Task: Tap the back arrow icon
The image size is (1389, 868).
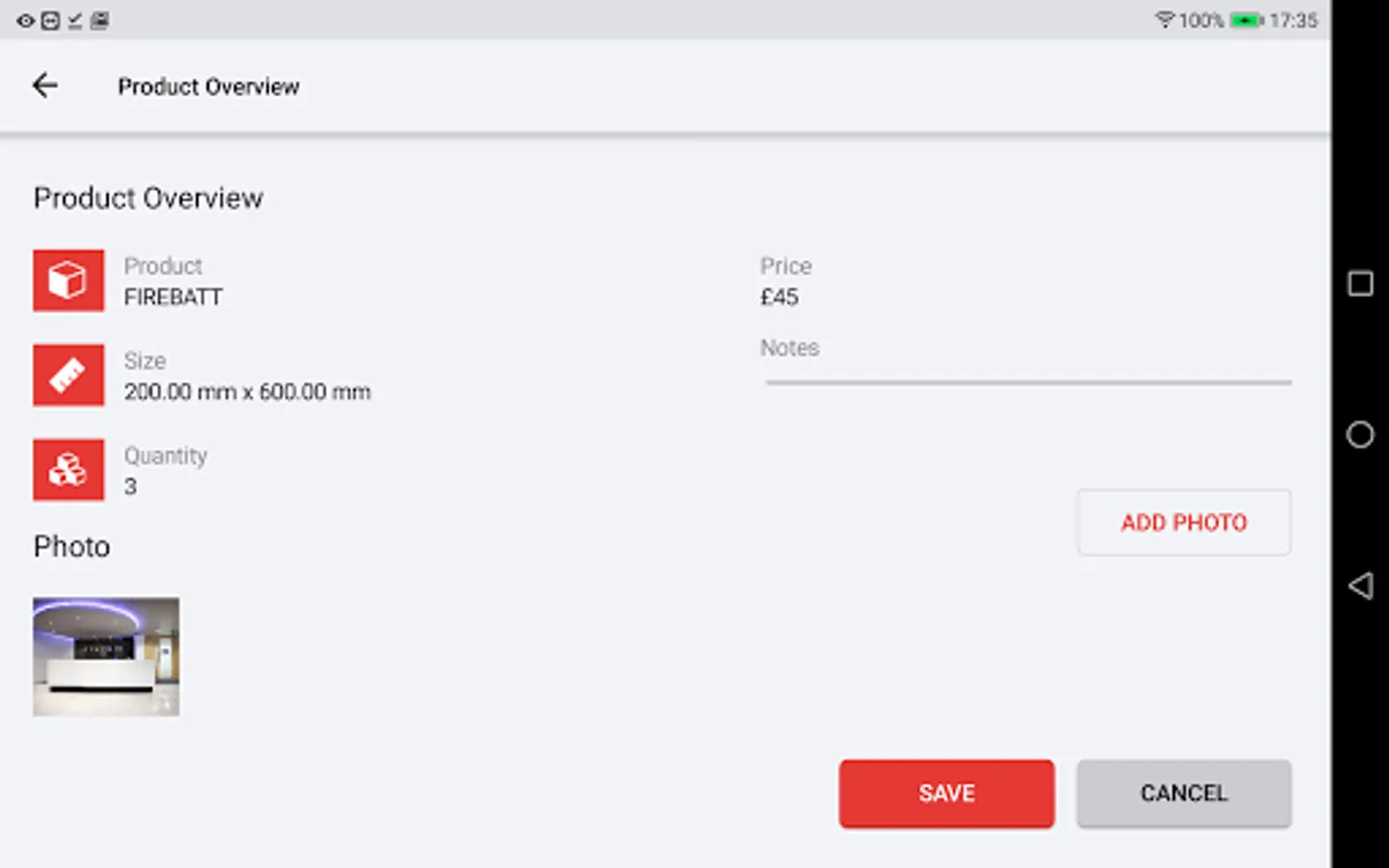Action: pos(45,86)
